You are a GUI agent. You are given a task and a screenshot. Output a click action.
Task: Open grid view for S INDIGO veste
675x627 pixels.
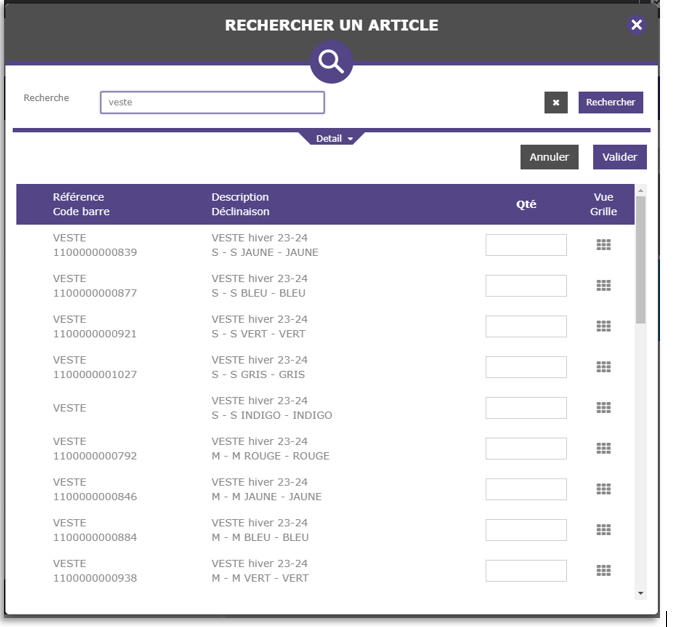(604, 407)
